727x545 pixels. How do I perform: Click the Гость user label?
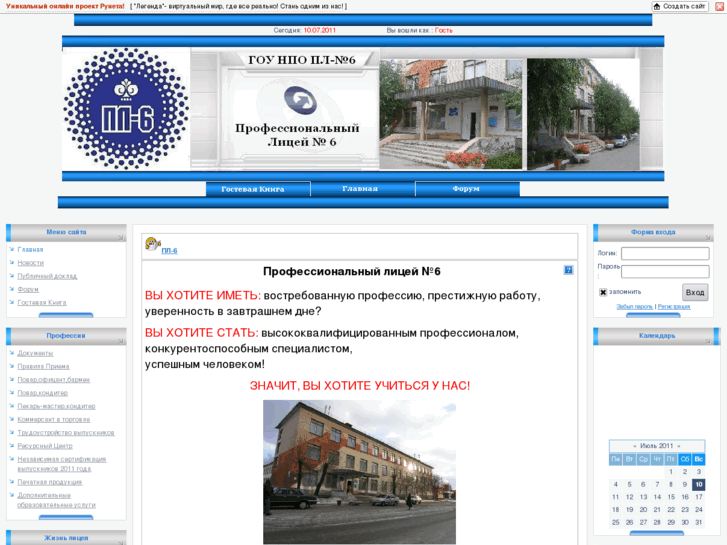444,31
